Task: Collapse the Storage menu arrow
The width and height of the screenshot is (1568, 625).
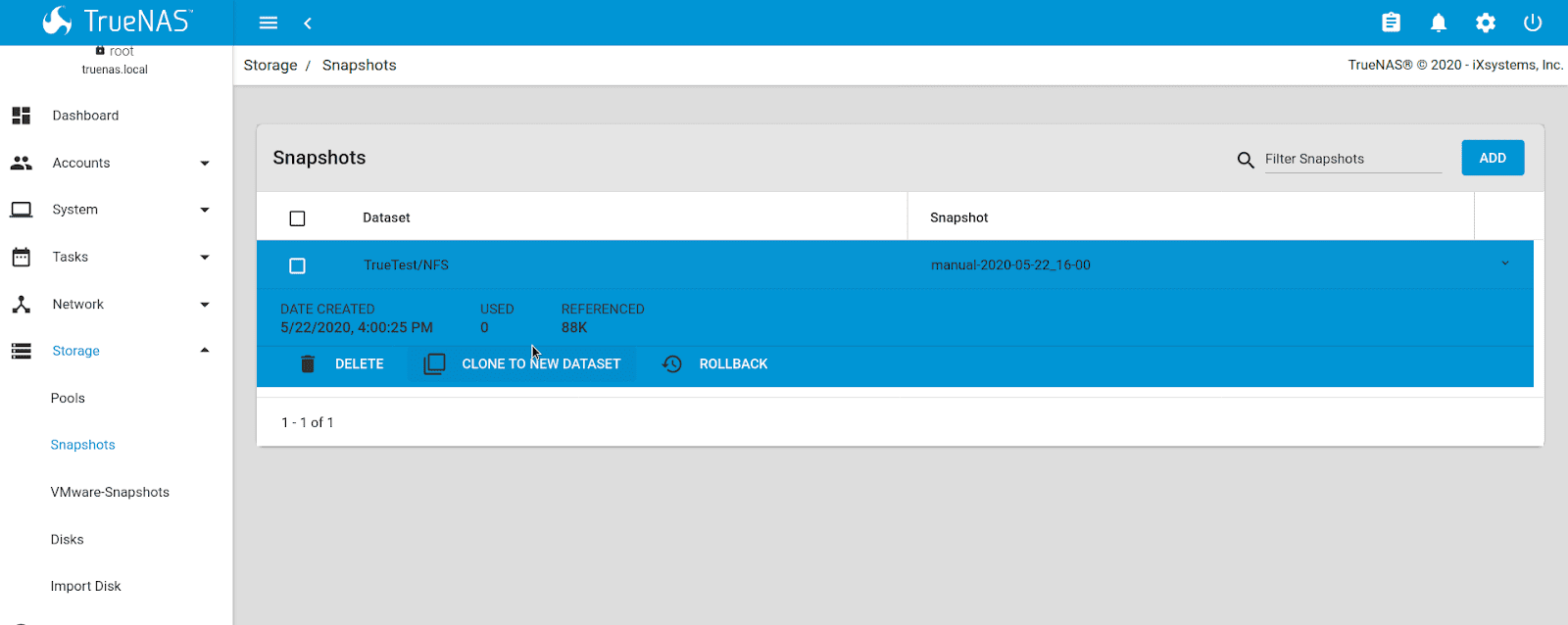Action: coord(205,351)
